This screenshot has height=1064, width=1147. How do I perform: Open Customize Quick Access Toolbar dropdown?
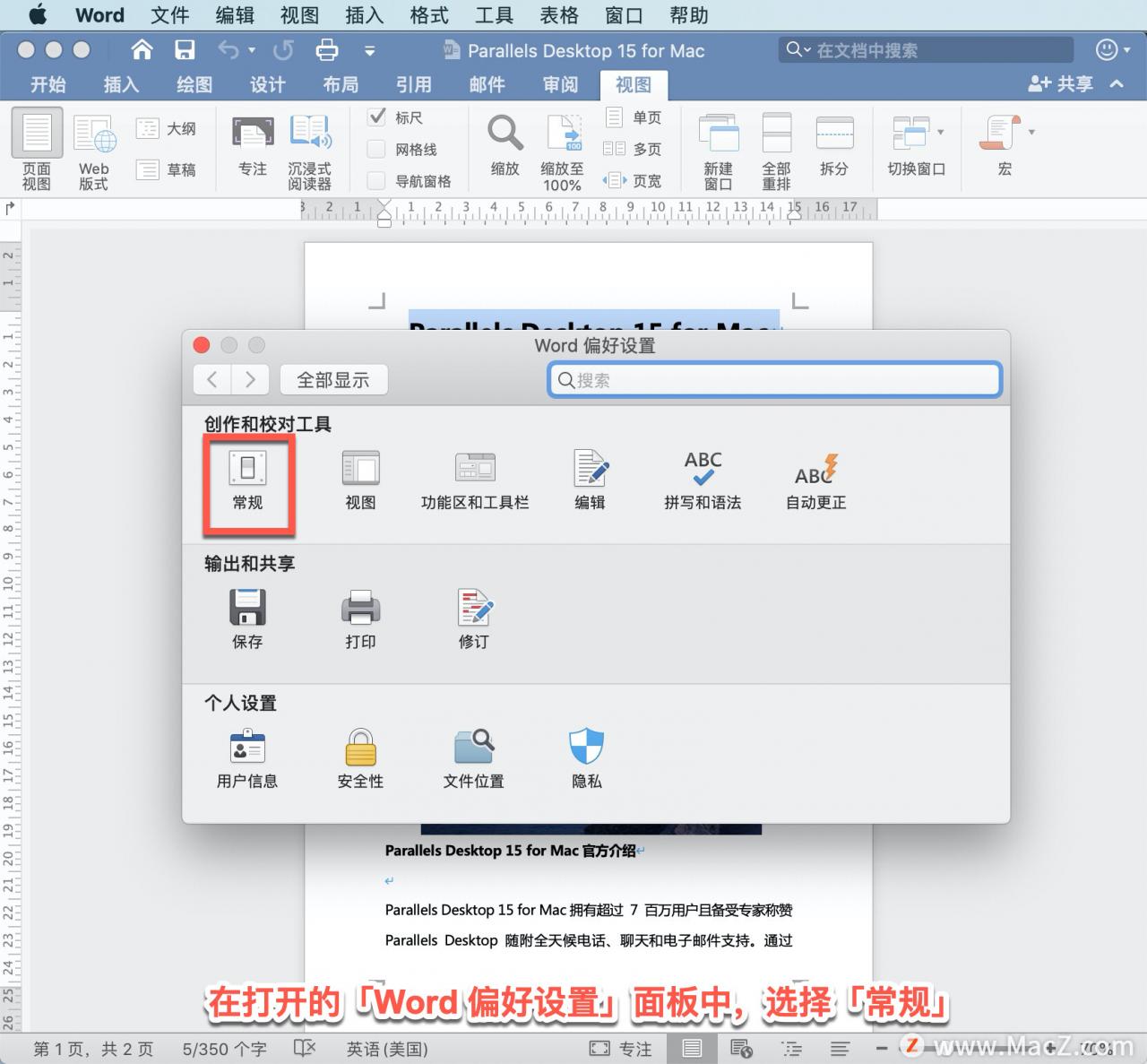[369, 51]
